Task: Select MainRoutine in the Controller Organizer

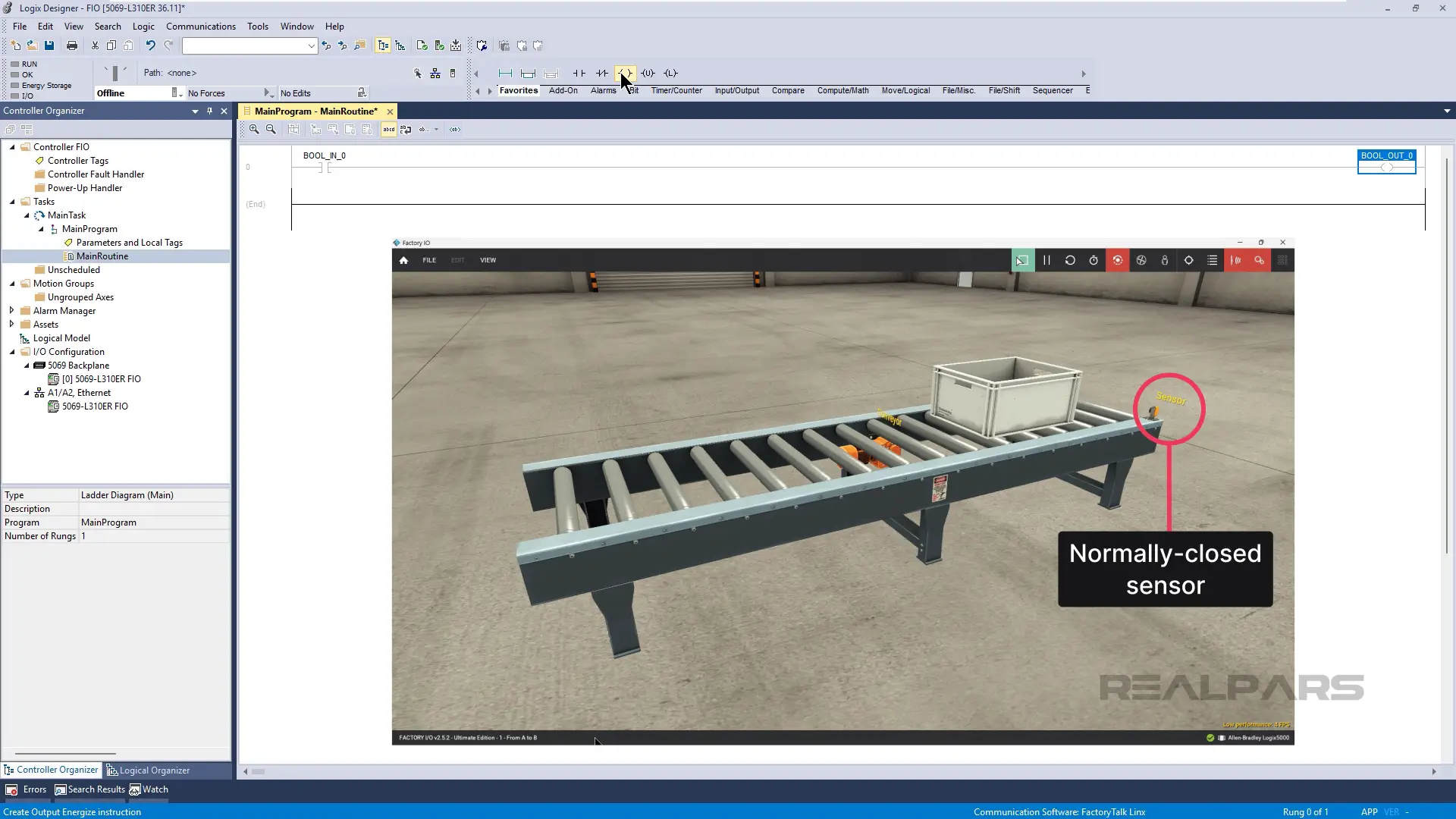Action: [102, 256]
